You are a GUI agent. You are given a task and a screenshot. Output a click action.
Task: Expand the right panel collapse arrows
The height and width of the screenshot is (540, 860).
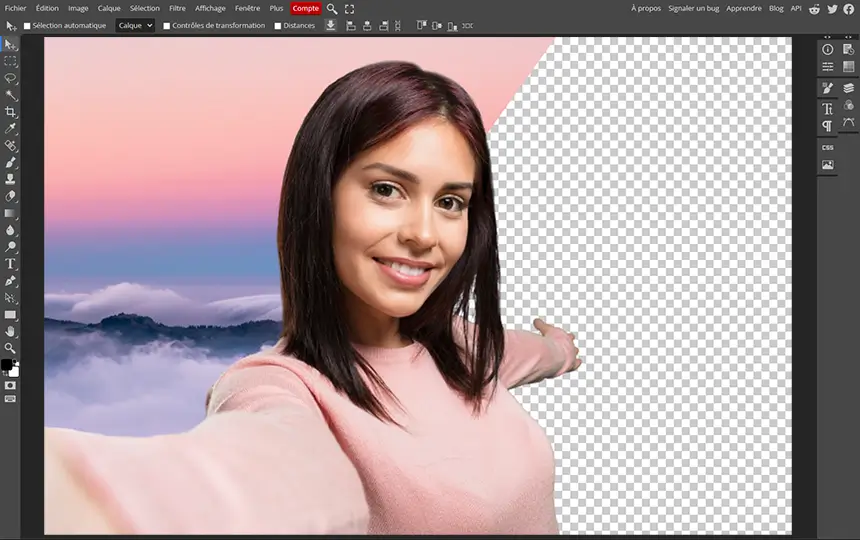pos(828,37)
